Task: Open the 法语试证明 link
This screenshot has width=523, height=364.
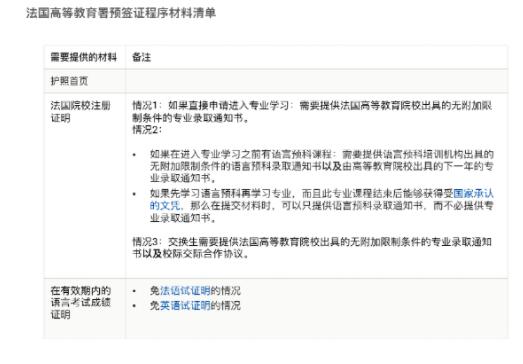Action: tap(185, 291)
